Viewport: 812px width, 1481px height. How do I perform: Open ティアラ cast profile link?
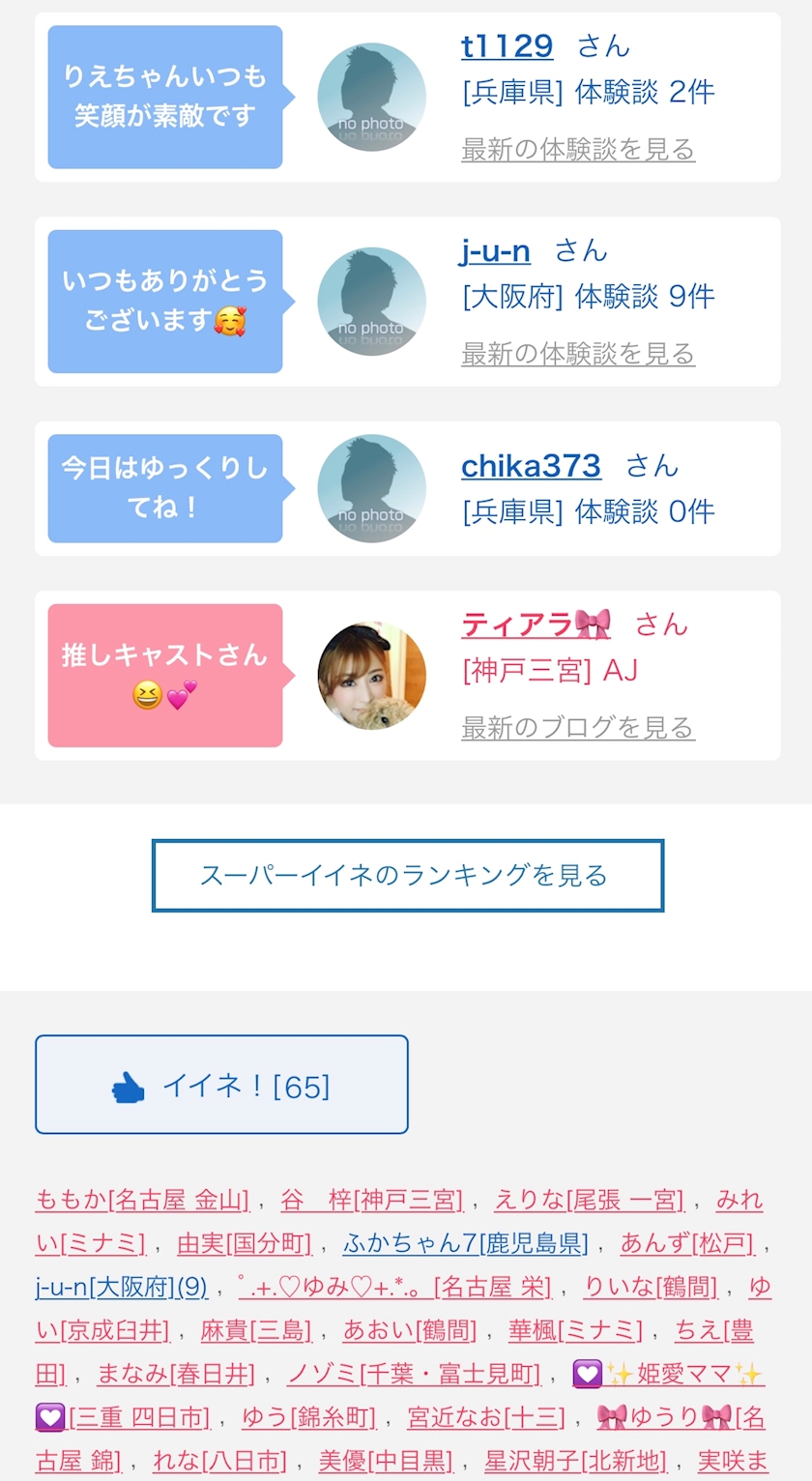coord(536,625)
